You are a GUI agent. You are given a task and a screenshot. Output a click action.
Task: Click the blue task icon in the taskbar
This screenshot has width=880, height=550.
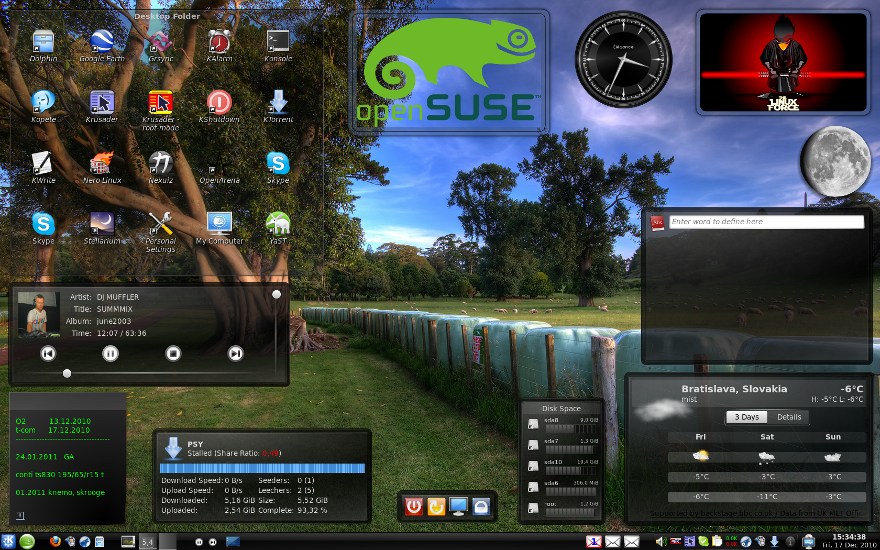233,542
